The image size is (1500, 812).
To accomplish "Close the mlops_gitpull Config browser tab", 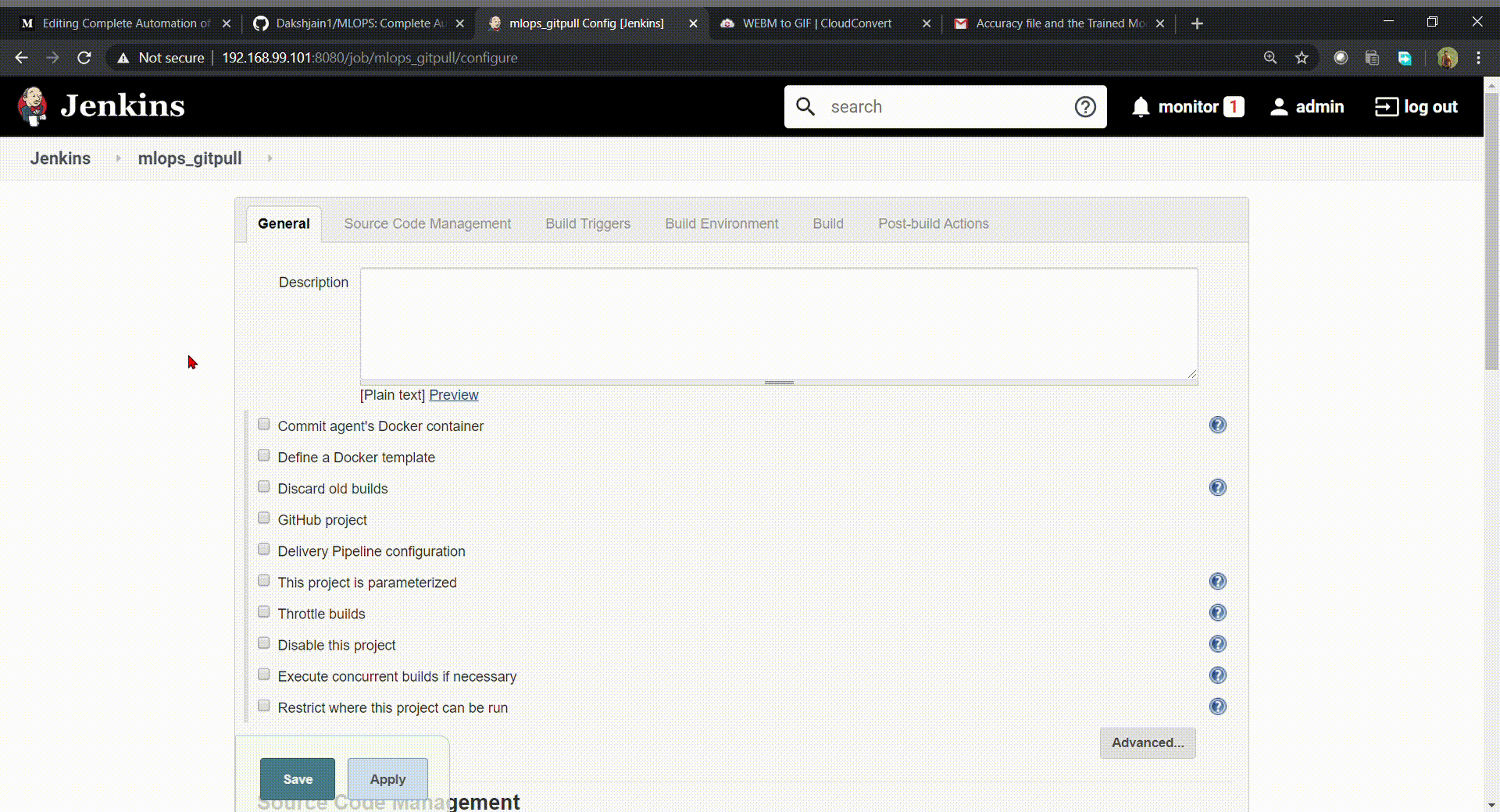I will pyautogui.click(x=693, y=23).
